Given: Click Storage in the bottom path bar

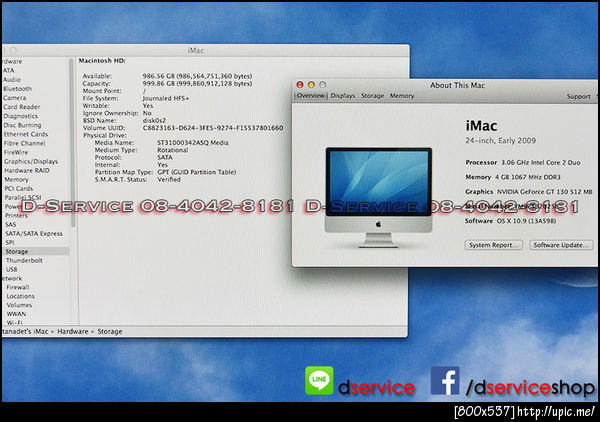Looking at the screenshot, I should pos(110,332).
